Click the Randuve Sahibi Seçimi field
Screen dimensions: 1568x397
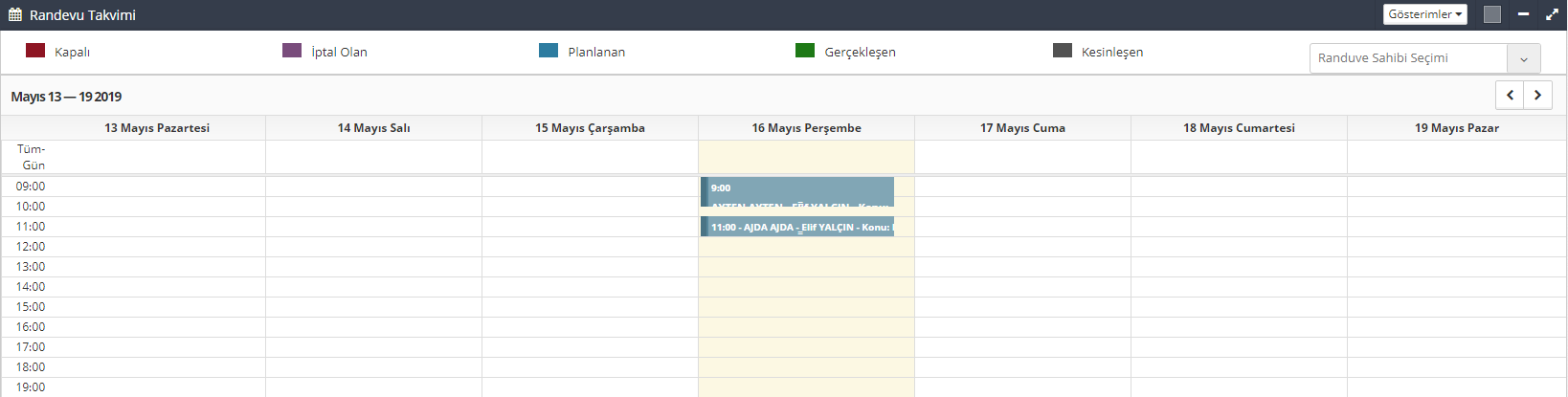click(1407, 58)
